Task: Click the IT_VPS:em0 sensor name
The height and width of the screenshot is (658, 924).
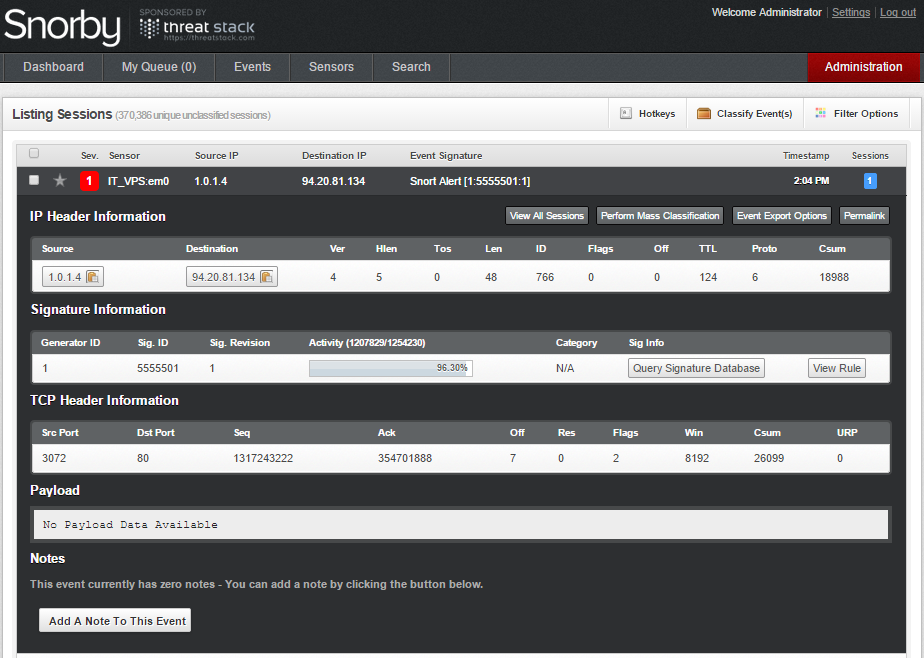Action: 138,181
